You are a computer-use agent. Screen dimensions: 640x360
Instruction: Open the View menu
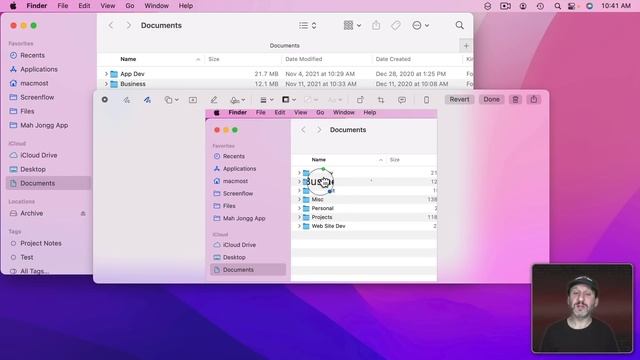click(108, 6)
